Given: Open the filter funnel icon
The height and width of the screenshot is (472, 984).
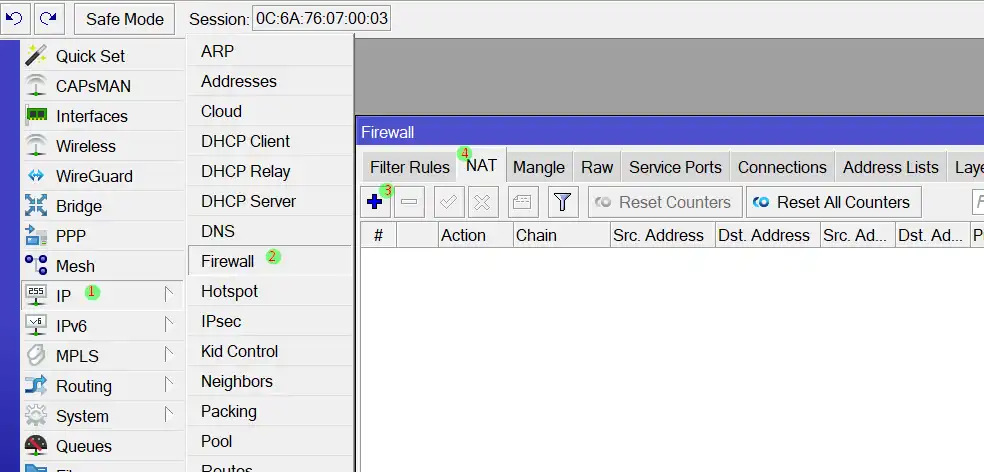Looking at the screenshot, I should click(563, 202).
